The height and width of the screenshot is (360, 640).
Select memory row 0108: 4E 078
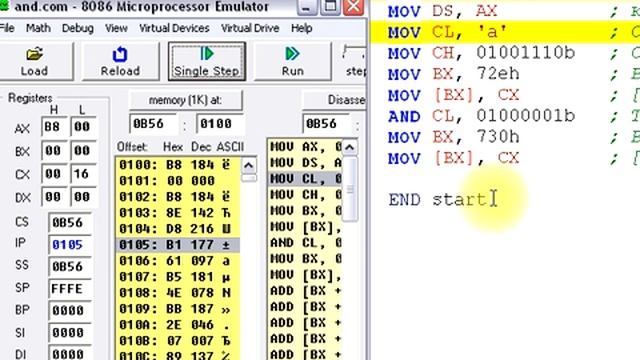tap(178, 293)
